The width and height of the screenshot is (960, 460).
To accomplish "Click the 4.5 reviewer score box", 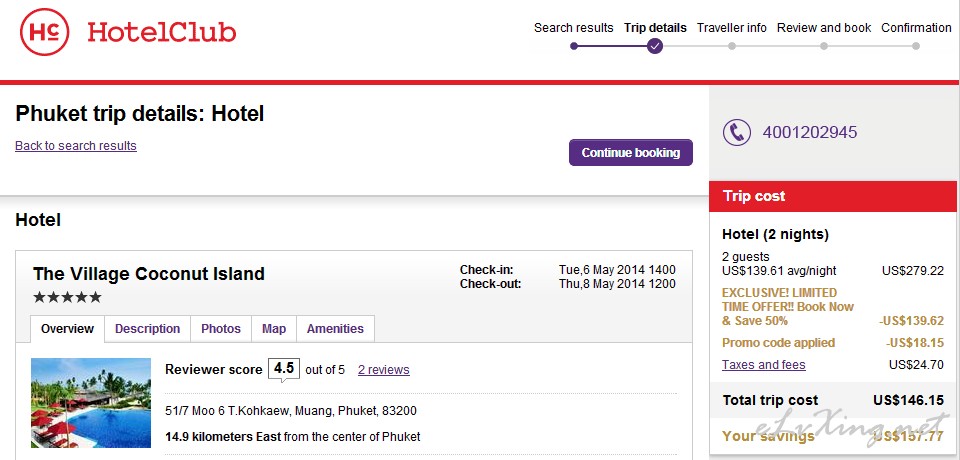I will click(x=284, y=369).
